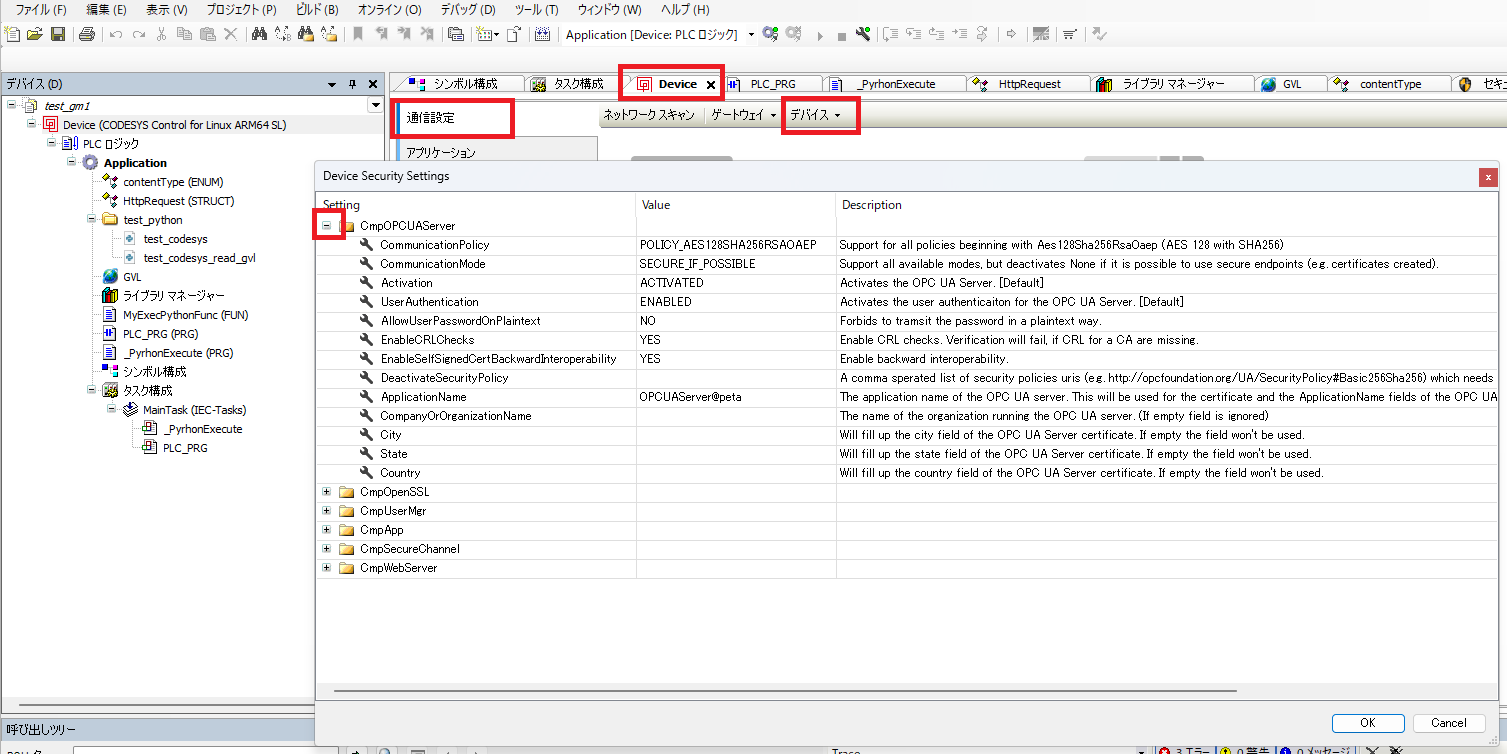Click the Find binoculars icon

259,34
